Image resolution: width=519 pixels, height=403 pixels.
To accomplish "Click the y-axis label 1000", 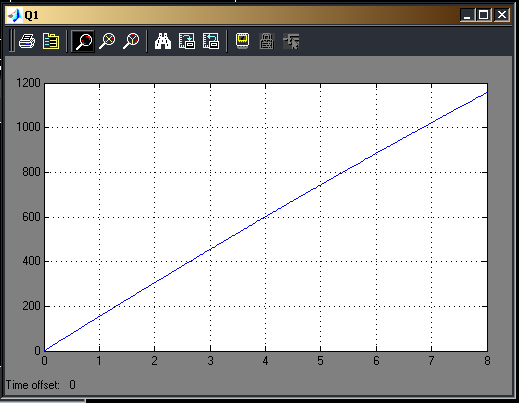I will point(29,127).
